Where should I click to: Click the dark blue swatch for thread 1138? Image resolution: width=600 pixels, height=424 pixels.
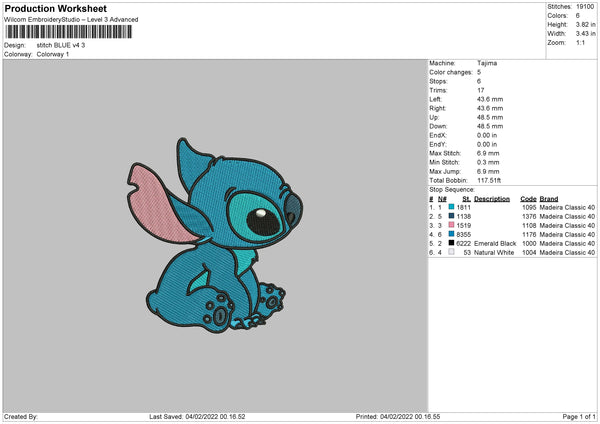click(x=451, y=216)
